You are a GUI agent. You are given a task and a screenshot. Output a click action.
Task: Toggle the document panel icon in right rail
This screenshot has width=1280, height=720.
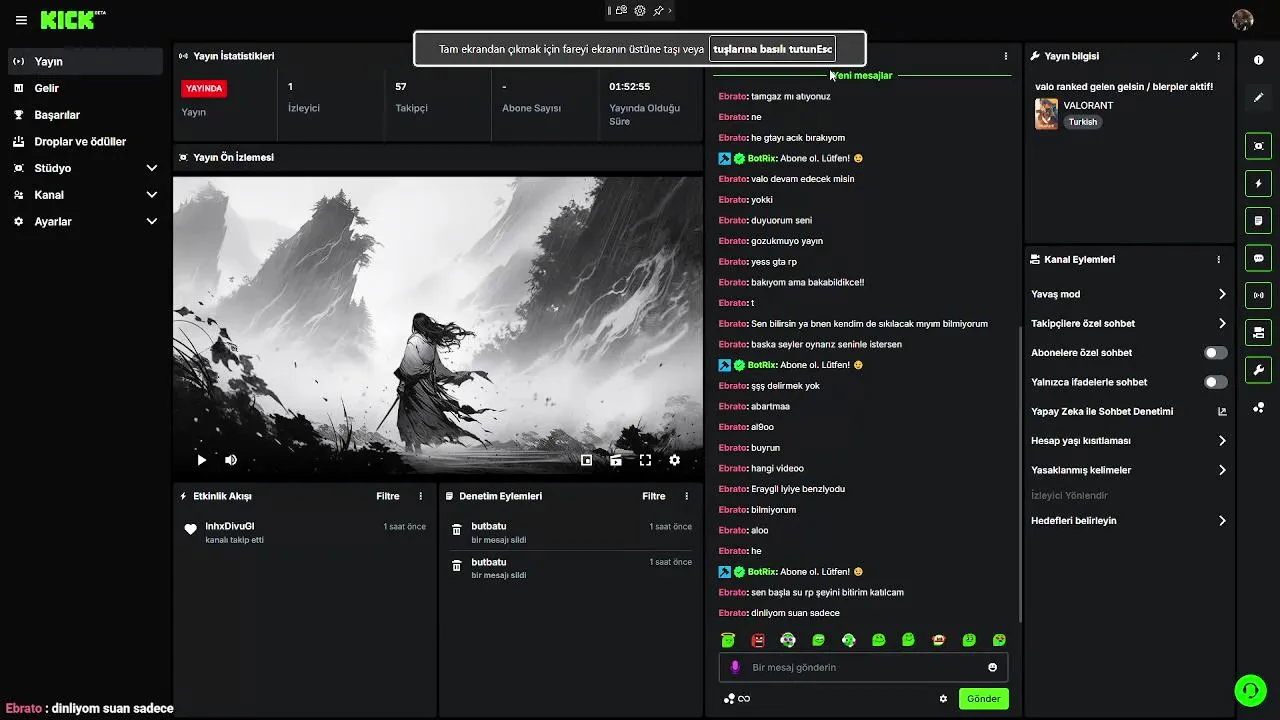coord(1259,221)
